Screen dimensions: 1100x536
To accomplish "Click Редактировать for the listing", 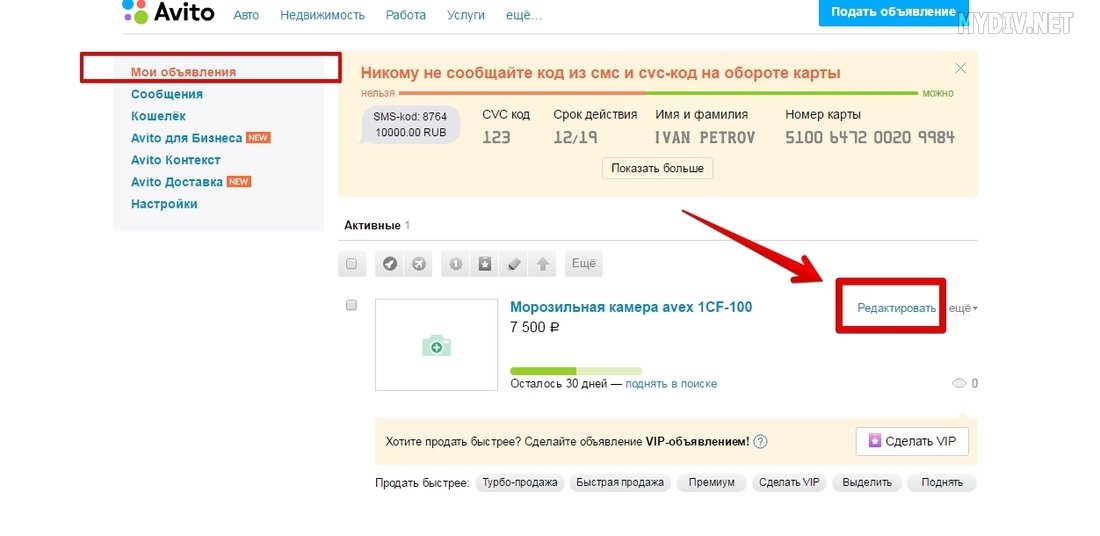I will click(x=897, y=308).
